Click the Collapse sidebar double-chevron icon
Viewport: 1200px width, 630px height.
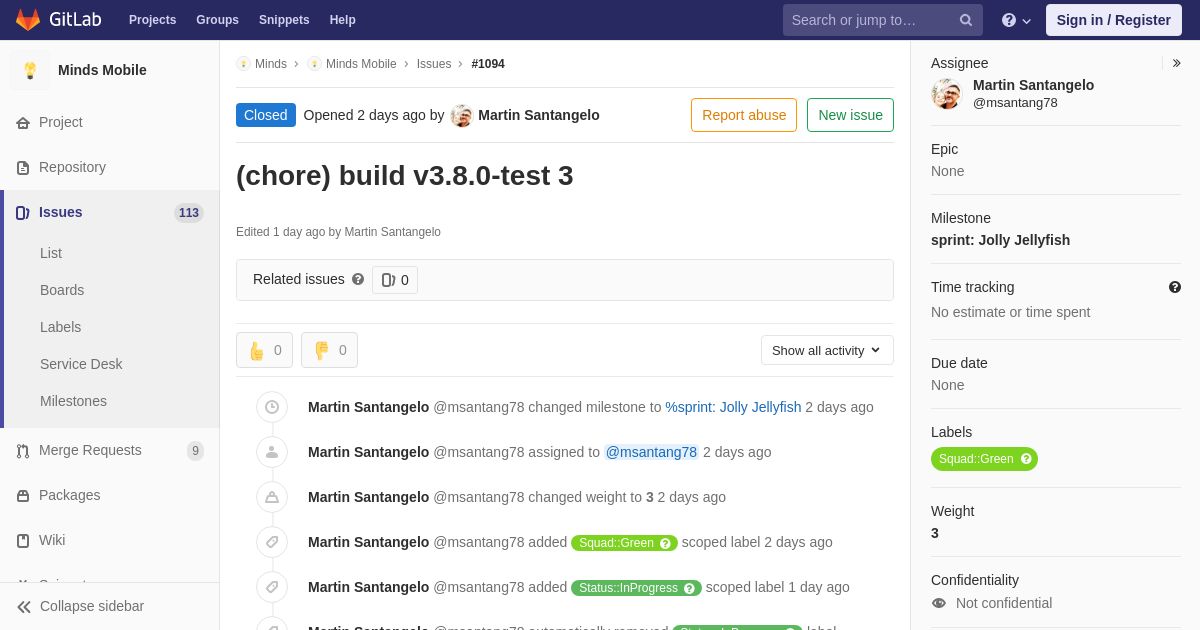24,607
